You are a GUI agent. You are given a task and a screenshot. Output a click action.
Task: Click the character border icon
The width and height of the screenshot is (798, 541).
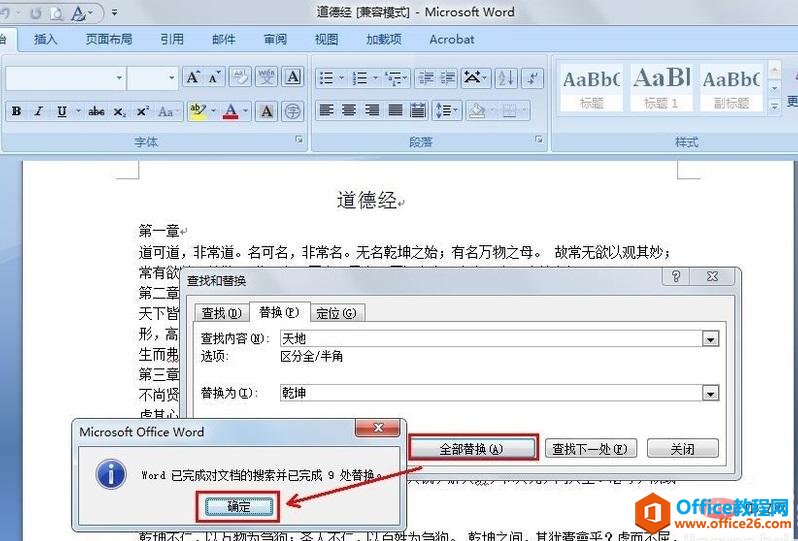pyautogui.click(x=293, y=78)
